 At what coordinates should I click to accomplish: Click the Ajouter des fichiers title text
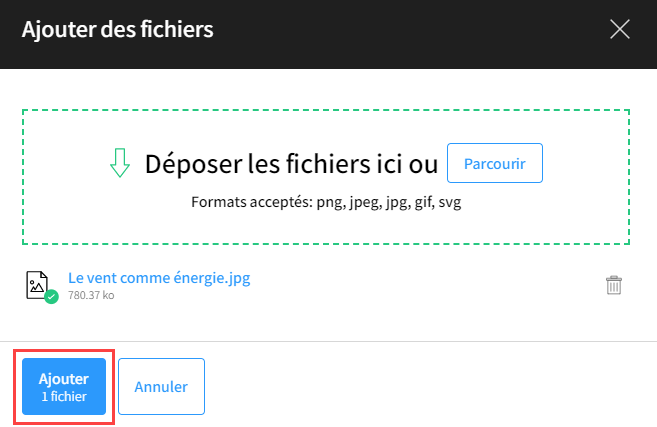pos(118,29)
